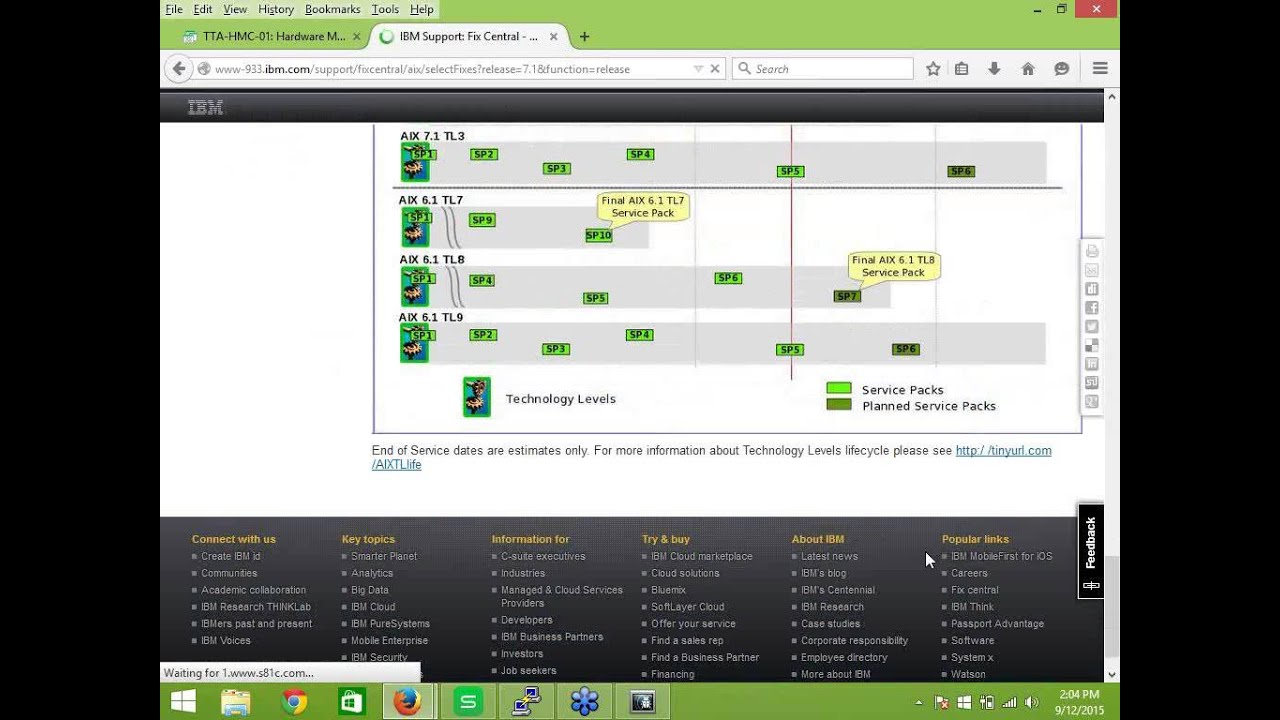Viewport: 1280px width, 720px height.
Task: Show hidden tray icons arrow
Action: tap(919, 702)
